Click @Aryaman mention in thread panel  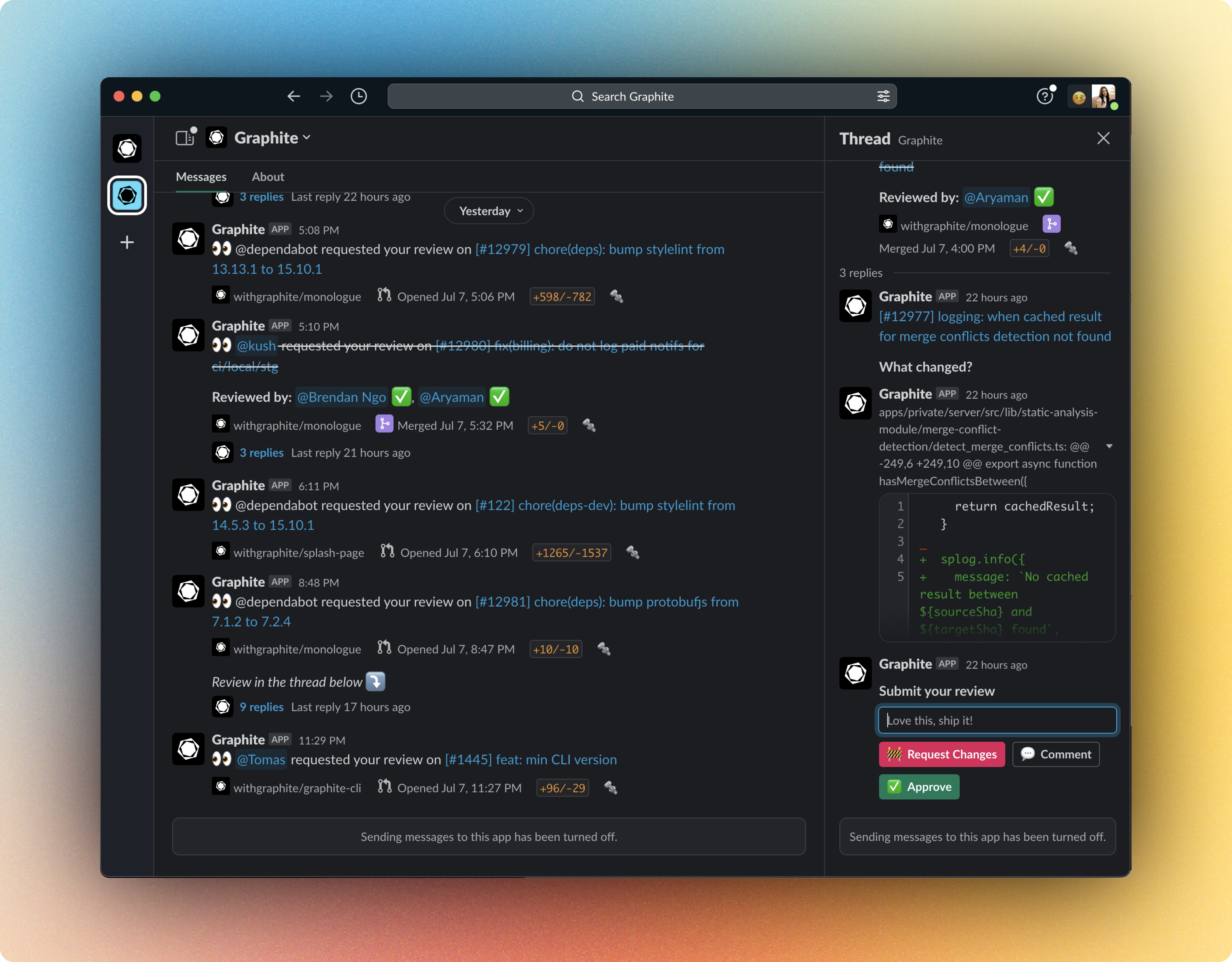(x=996, y=197)
